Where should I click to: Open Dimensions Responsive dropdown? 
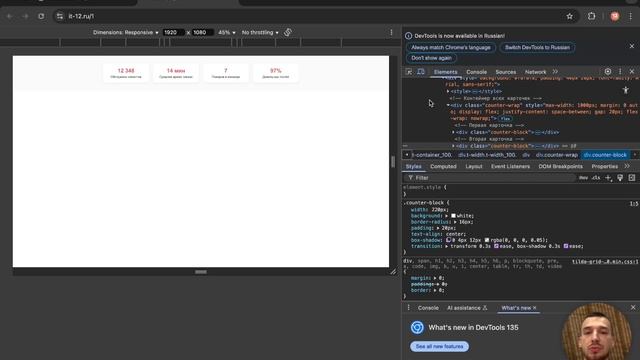point(125,32)
